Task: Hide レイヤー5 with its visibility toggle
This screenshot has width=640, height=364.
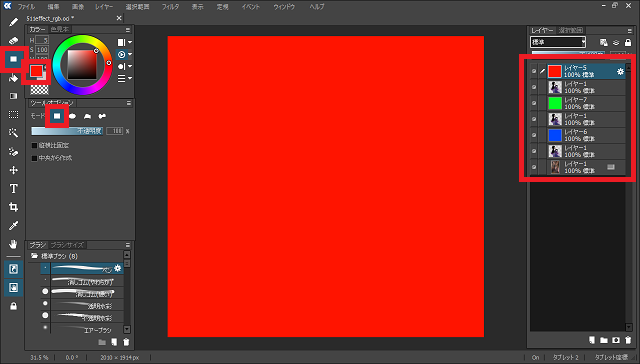Action: coord(534,71)
